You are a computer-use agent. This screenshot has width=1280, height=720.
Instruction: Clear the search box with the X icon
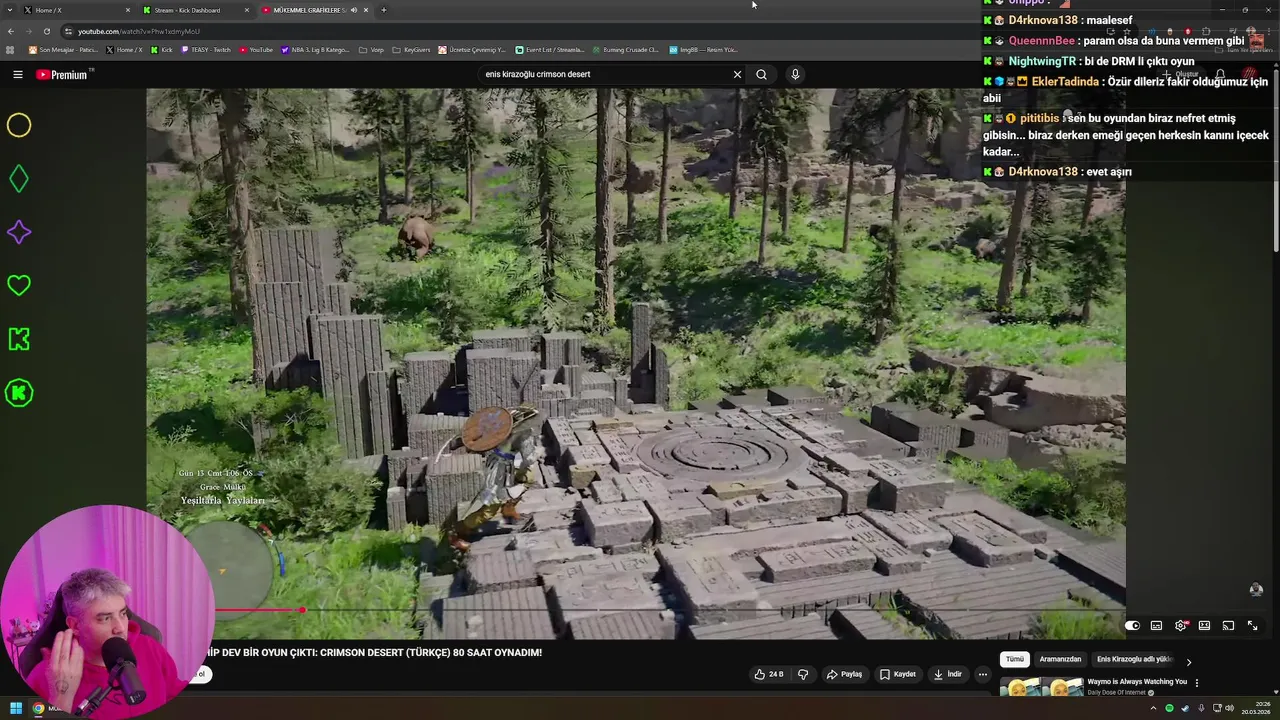737,74
